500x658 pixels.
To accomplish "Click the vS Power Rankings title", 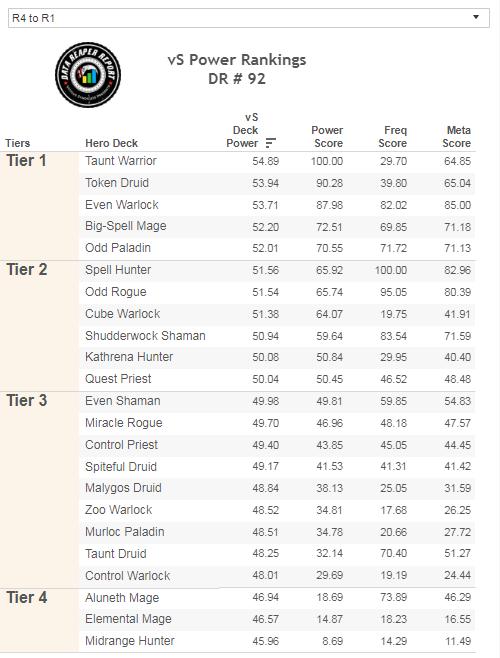I will 237,60.
